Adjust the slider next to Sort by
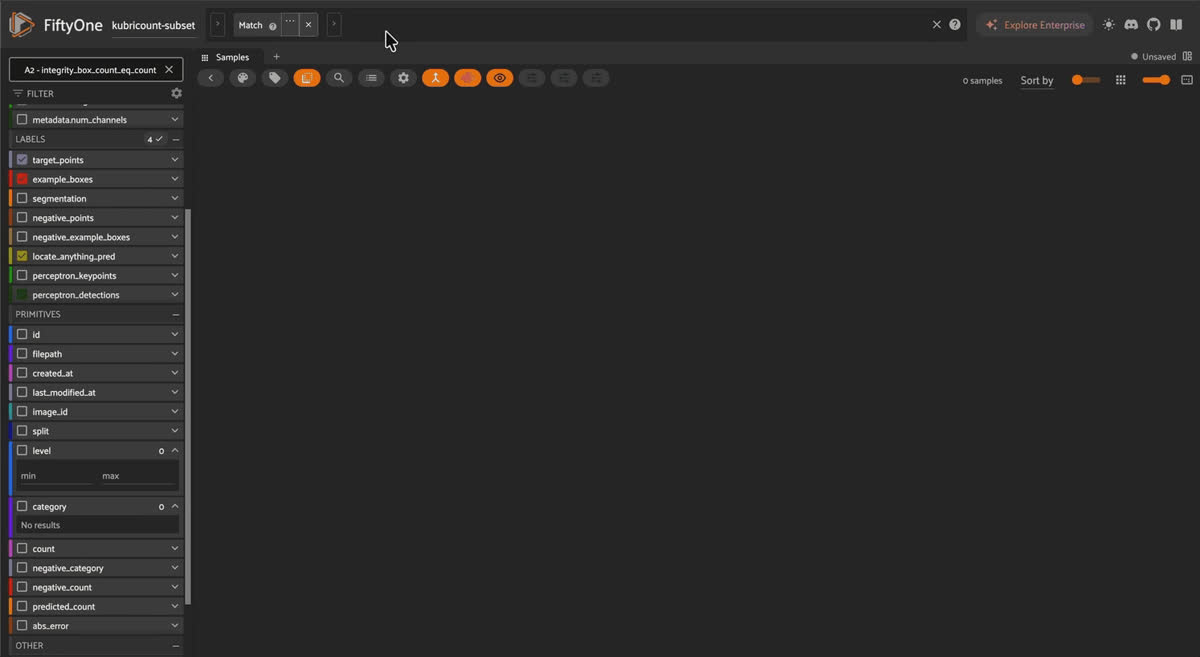Image resolution: width=1200 pixels, height=657 pixels. coord(1085,80)
